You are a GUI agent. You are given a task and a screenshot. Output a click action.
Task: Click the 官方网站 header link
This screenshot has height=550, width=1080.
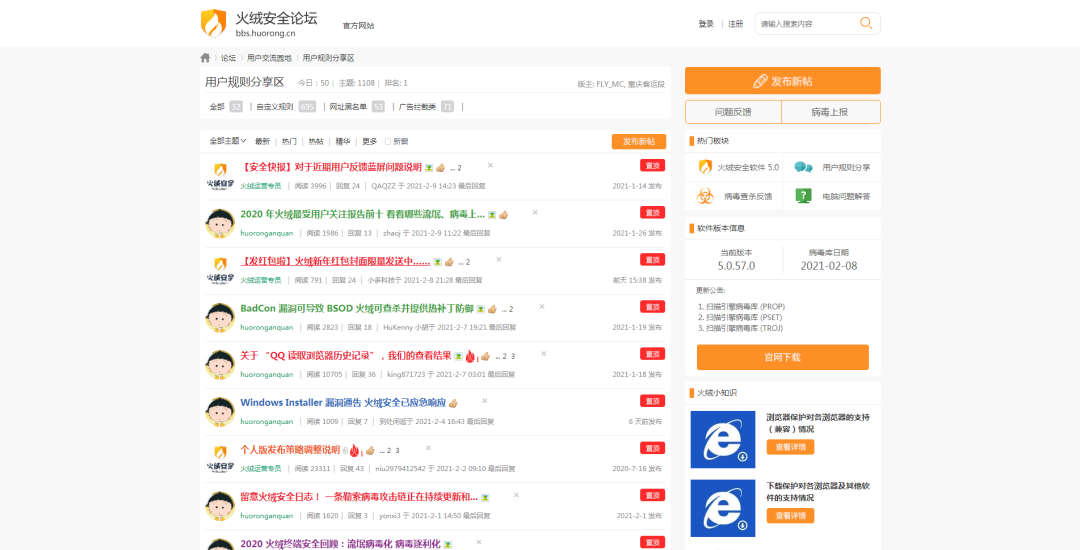(359, 25)
